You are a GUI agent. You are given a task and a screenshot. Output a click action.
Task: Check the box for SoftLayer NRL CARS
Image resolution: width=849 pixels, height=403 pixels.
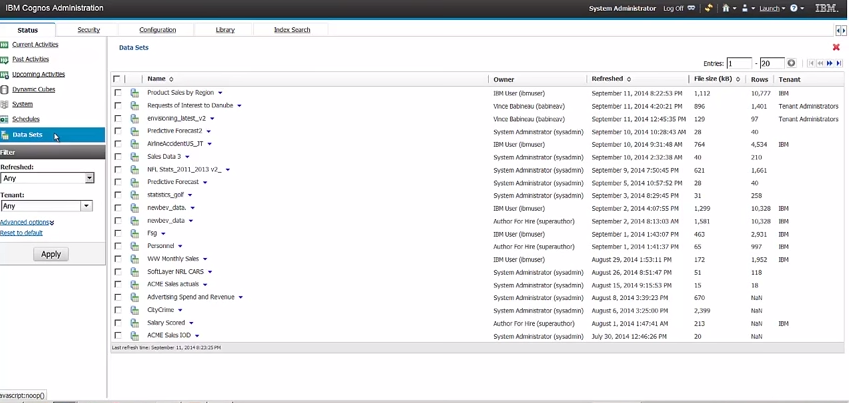[117, 272]
